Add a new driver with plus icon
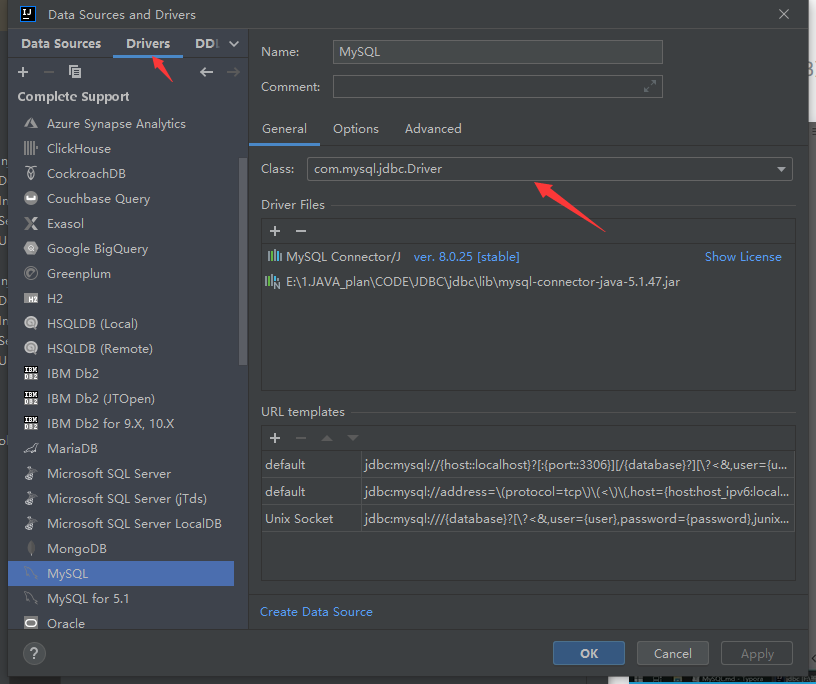Image resolution: width=816 pixels, height=684 pixels. coord(23,72)
